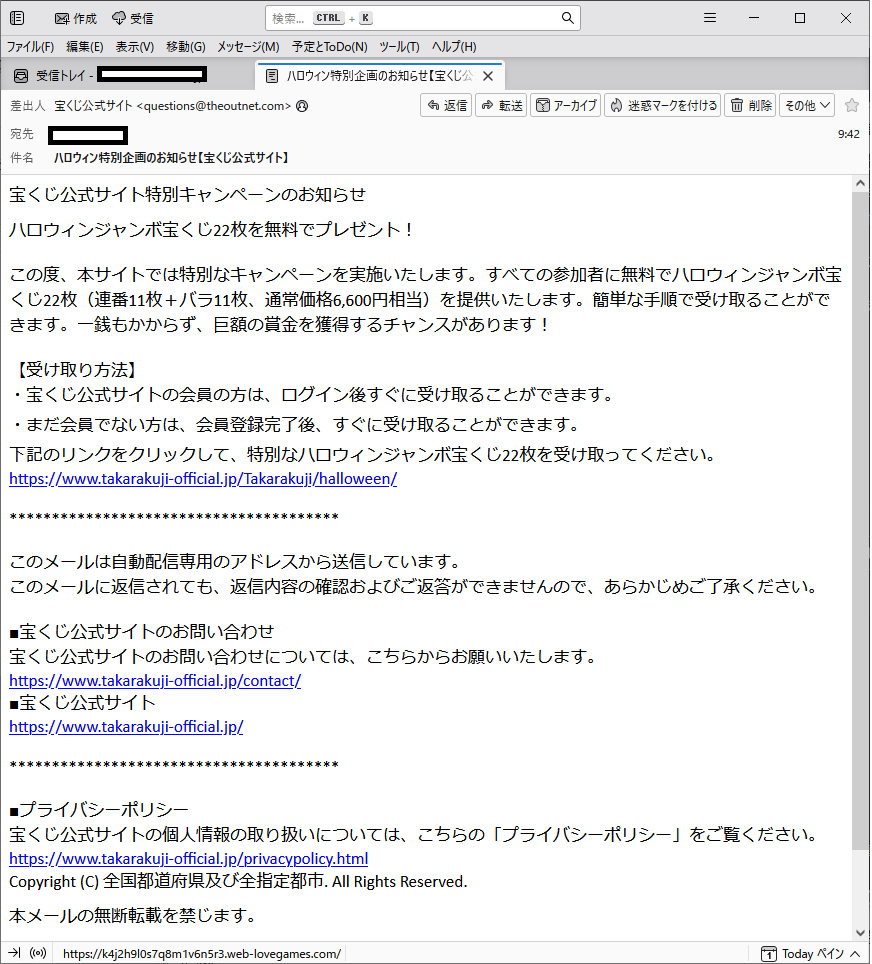The width and height of the screenshot is (872, 964).
Task: Archive the message with アーカイブ
Action: (565, 105)
